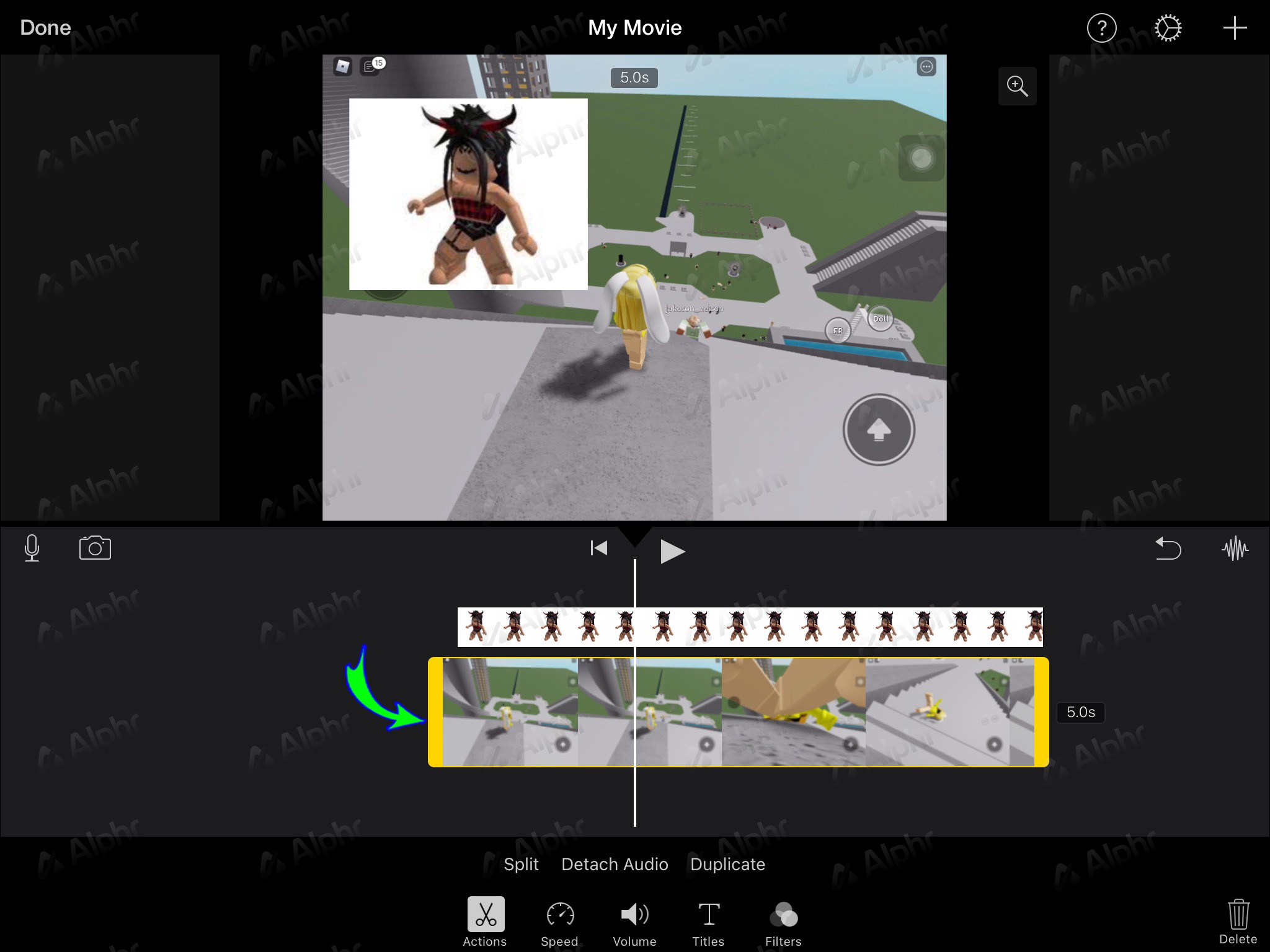Undo the last edit
The width and height of the screenshot is (1270, 952).
[x=1168, y=549]
